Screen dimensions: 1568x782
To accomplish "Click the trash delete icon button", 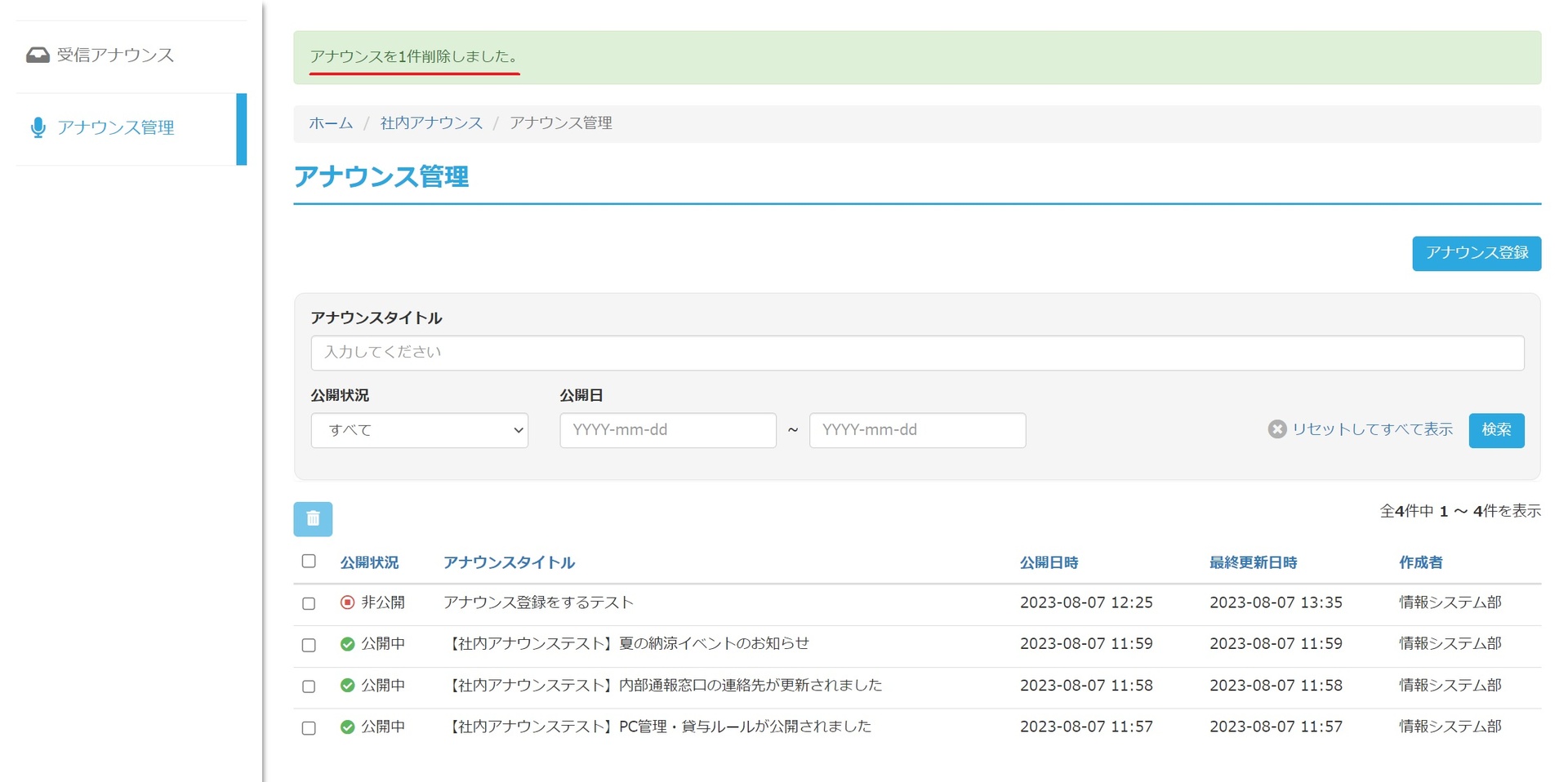I will click(x=313, y=518).
